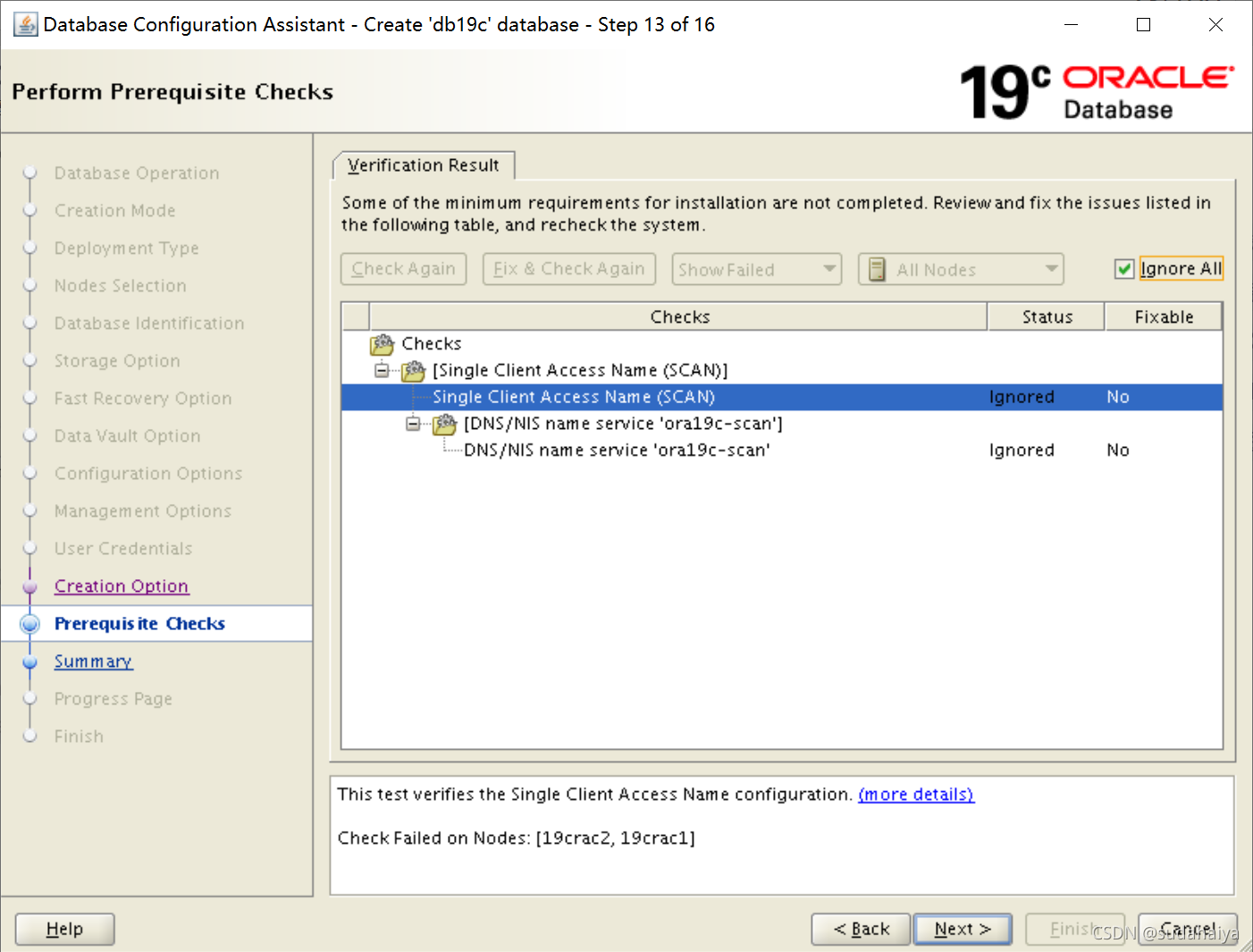Select the DNS/NIS name service 'ora19c-scan' row
This screenshot has height=952, width=1253.
pyautogui.click(x=782, y=451)
